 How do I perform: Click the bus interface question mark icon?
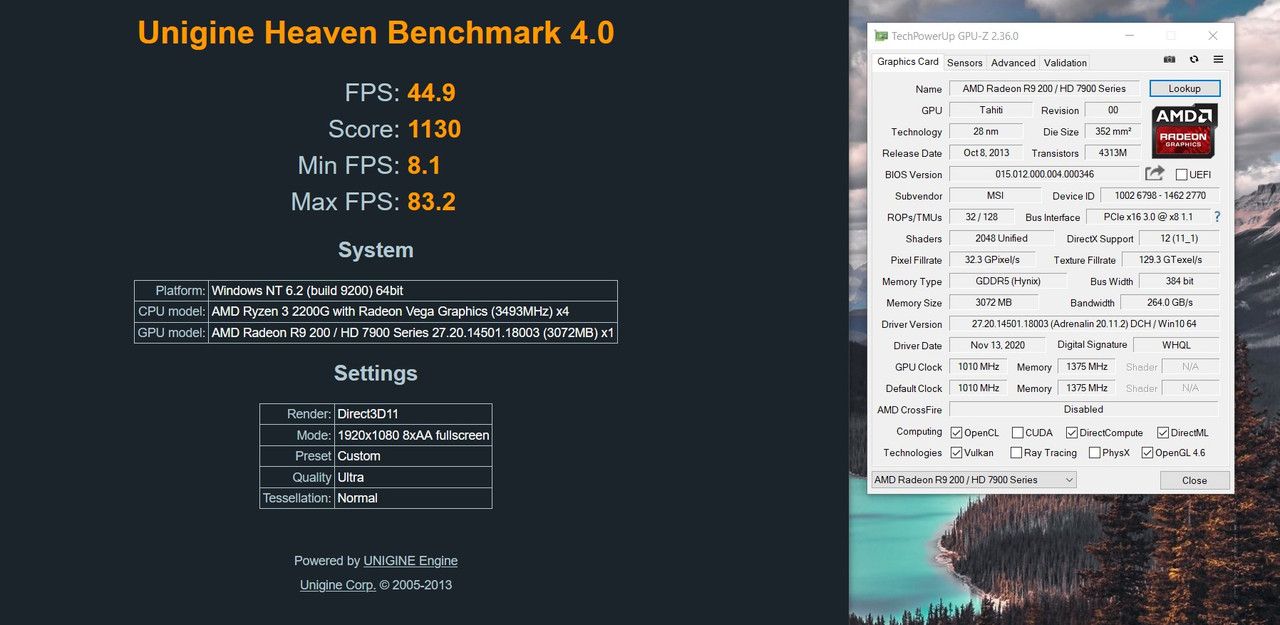pos(1217,217)
